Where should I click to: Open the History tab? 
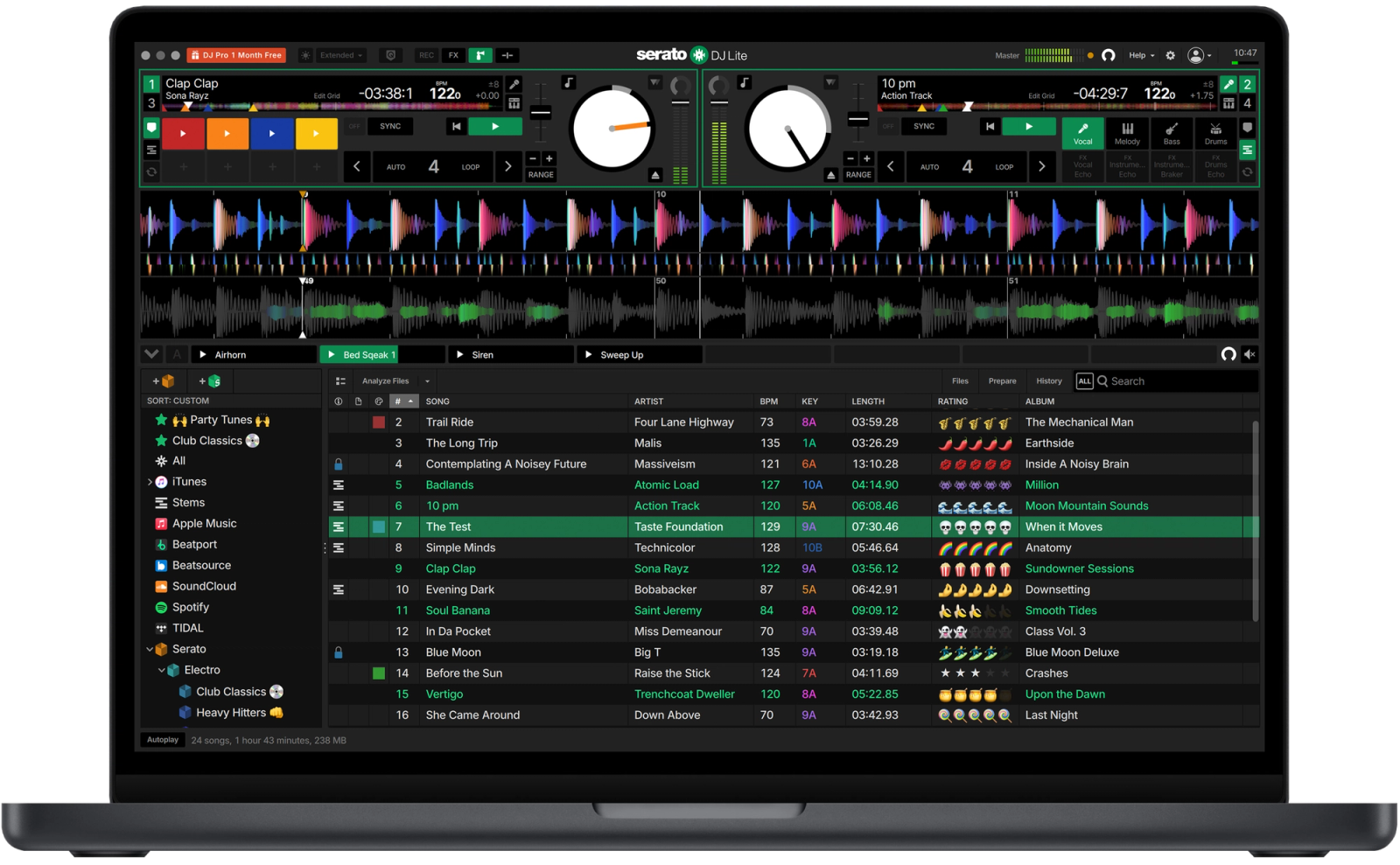pos(1048,380)
